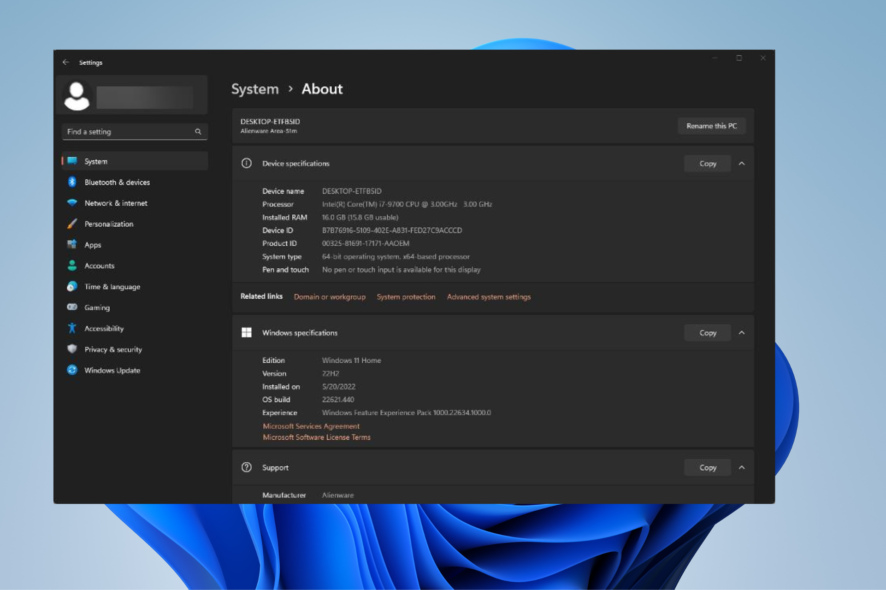Image resolution: width=886 pixels, height=590 pixels.
Task: Click the Windows 11 Home edition text
Action: [351, 361]
